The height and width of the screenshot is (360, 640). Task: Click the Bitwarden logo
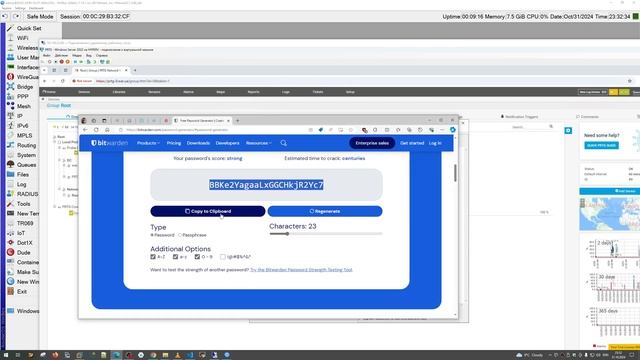coord(109,143)
